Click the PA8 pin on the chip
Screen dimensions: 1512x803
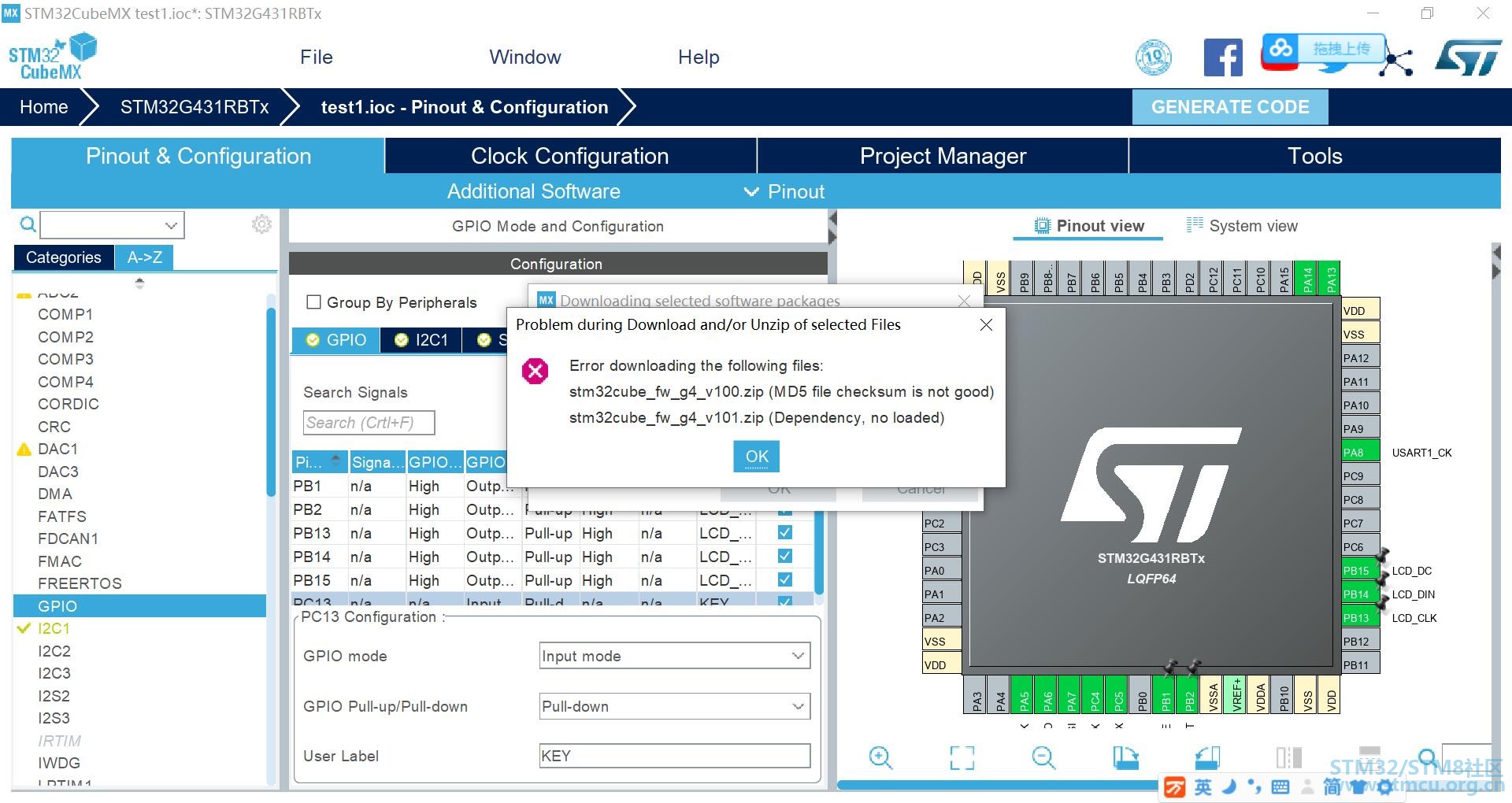click(x=1361, y=452)
